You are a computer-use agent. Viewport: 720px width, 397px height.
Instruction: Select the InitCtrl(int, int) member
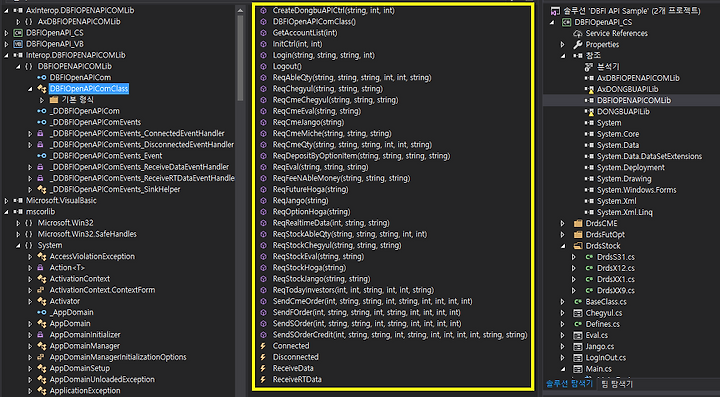pos(298,44)
